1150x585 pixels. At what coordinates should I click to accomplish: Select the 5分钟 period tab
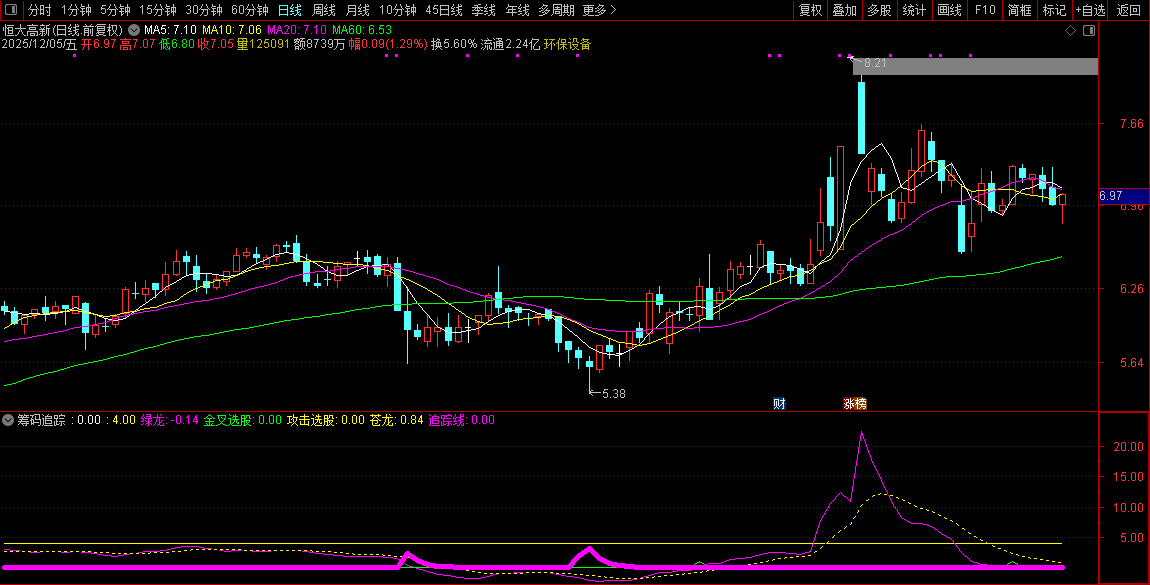click(115, 10)
